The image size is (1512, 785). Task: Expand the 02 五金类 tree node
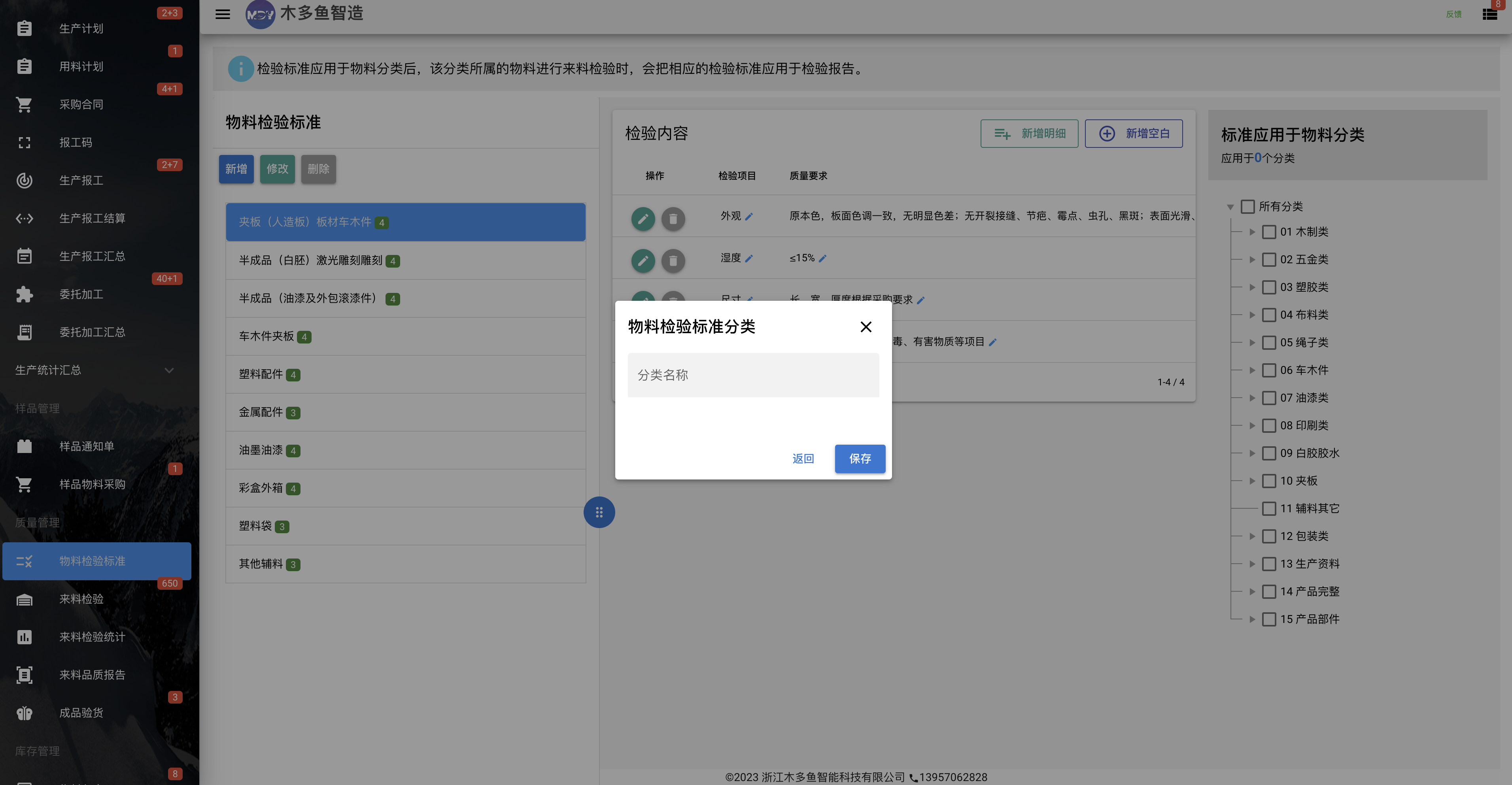pyautogui.click(x=1252, y=259)
